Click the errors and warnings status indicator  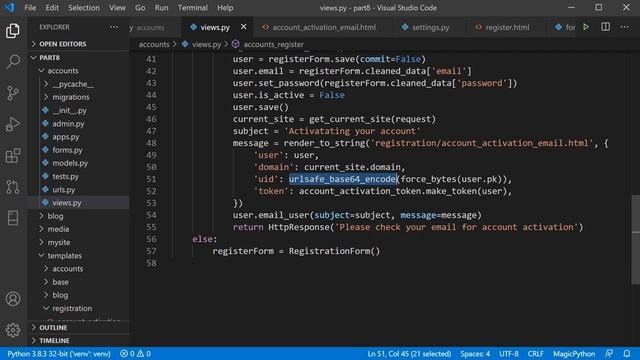tap(135, 353)
